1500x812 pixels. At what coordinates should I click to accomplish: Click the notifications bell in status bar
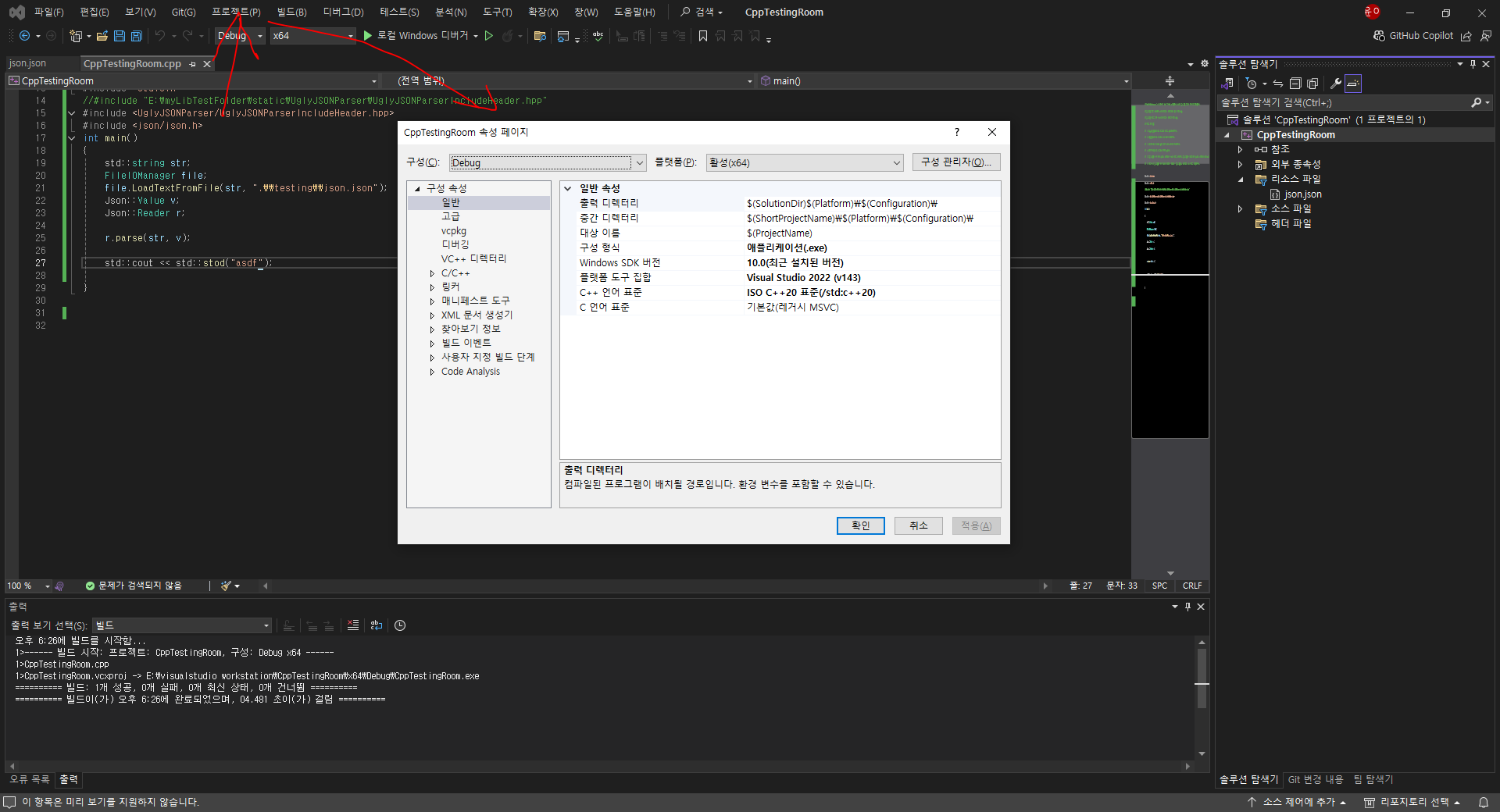(x=1483, y=802)
